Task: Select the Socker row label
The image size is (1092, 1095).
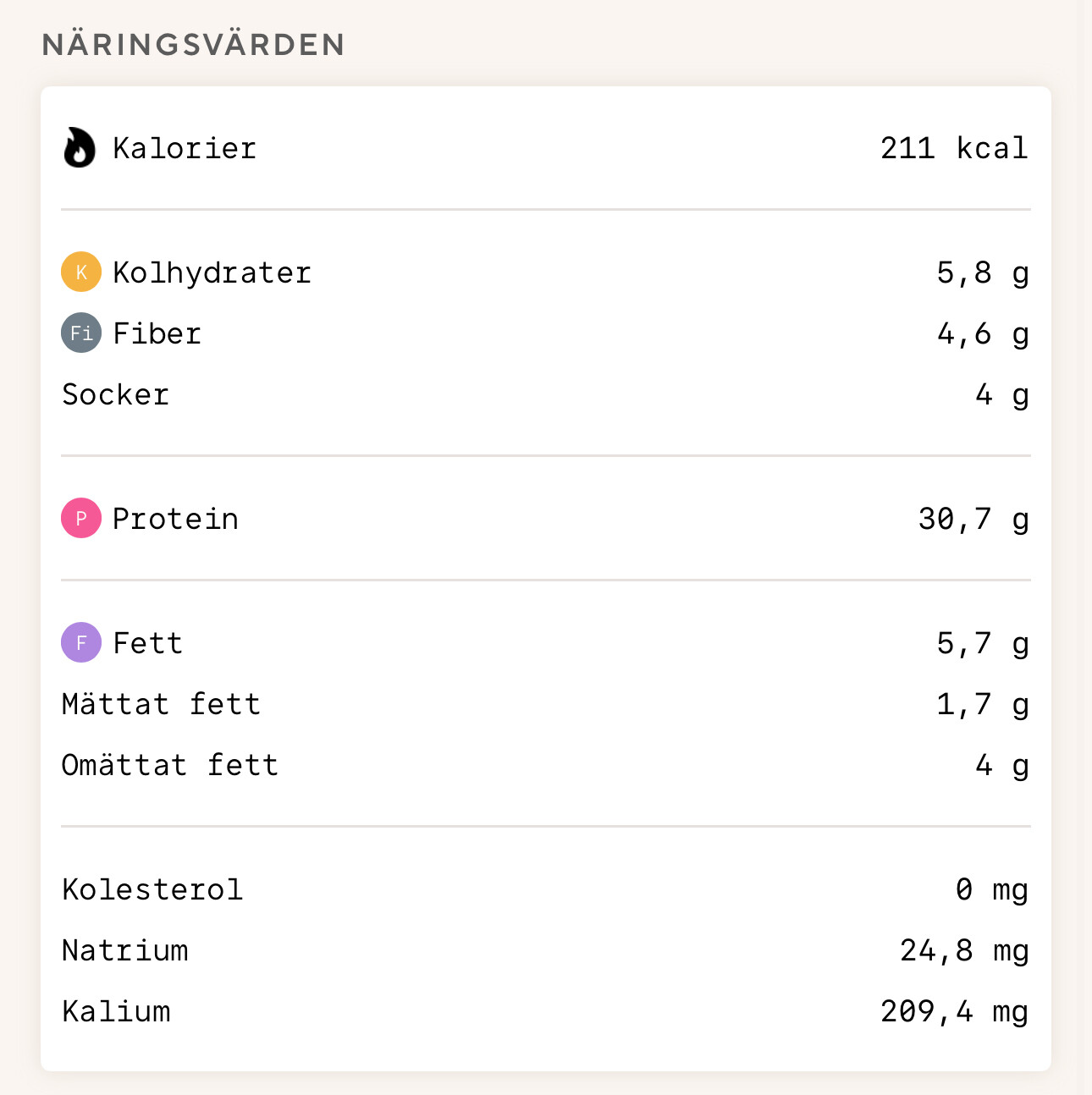Action: (116, 394)
